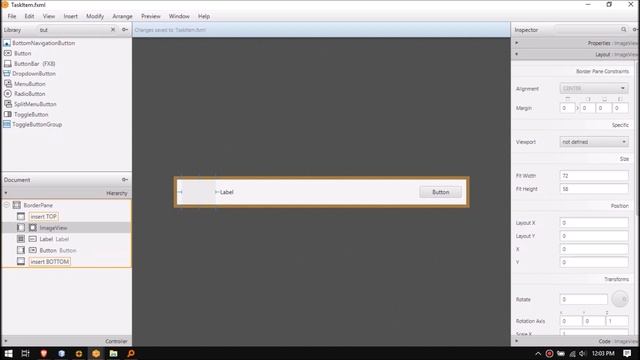Image resolution: width=640 pixels, height=360 pixels.
Task: Expand the Code section in Inspector
Action: (517, 341)
